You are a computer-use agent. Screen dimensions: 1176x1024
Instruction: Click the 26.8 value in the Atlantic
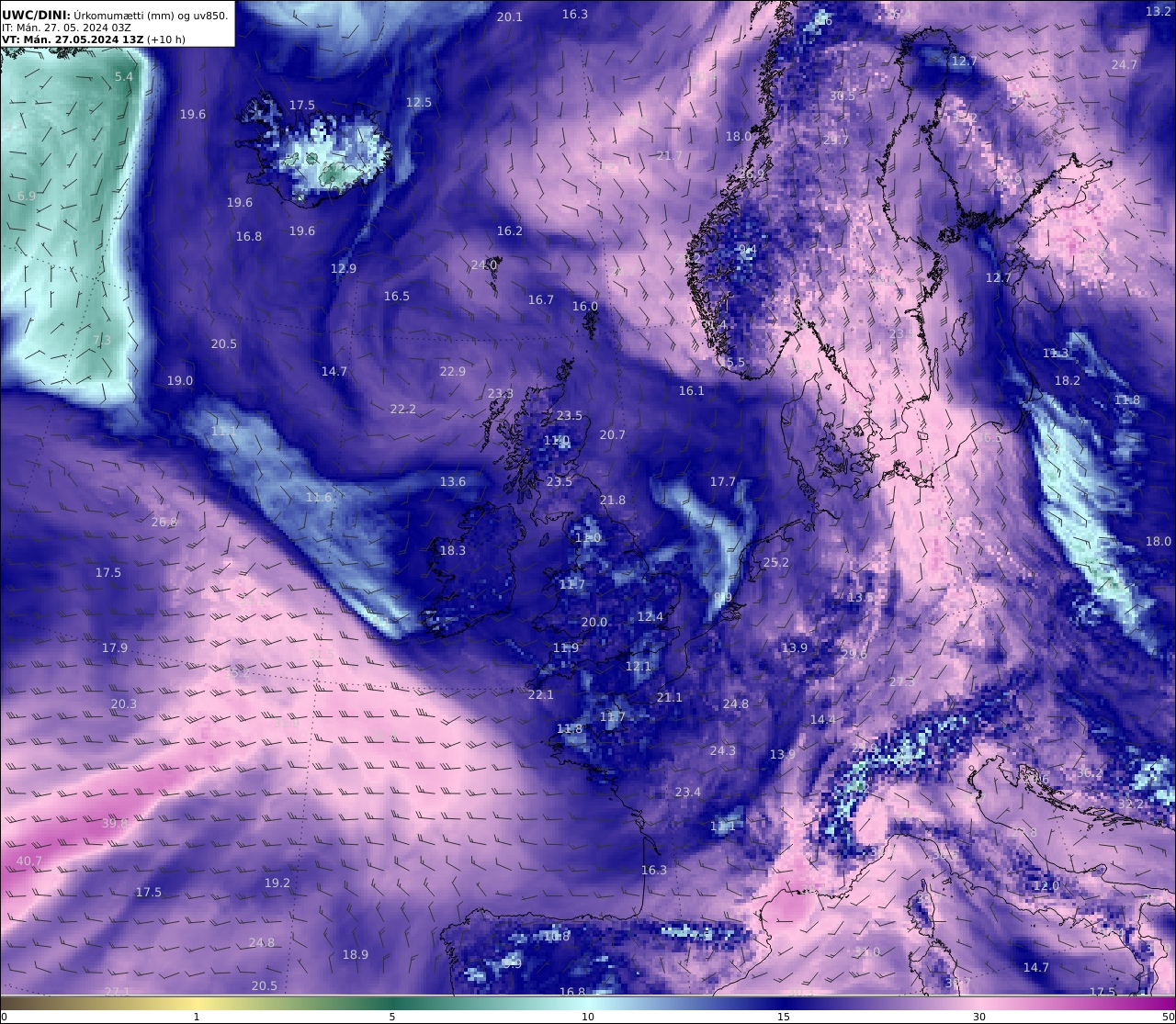(x=164, y=523)
